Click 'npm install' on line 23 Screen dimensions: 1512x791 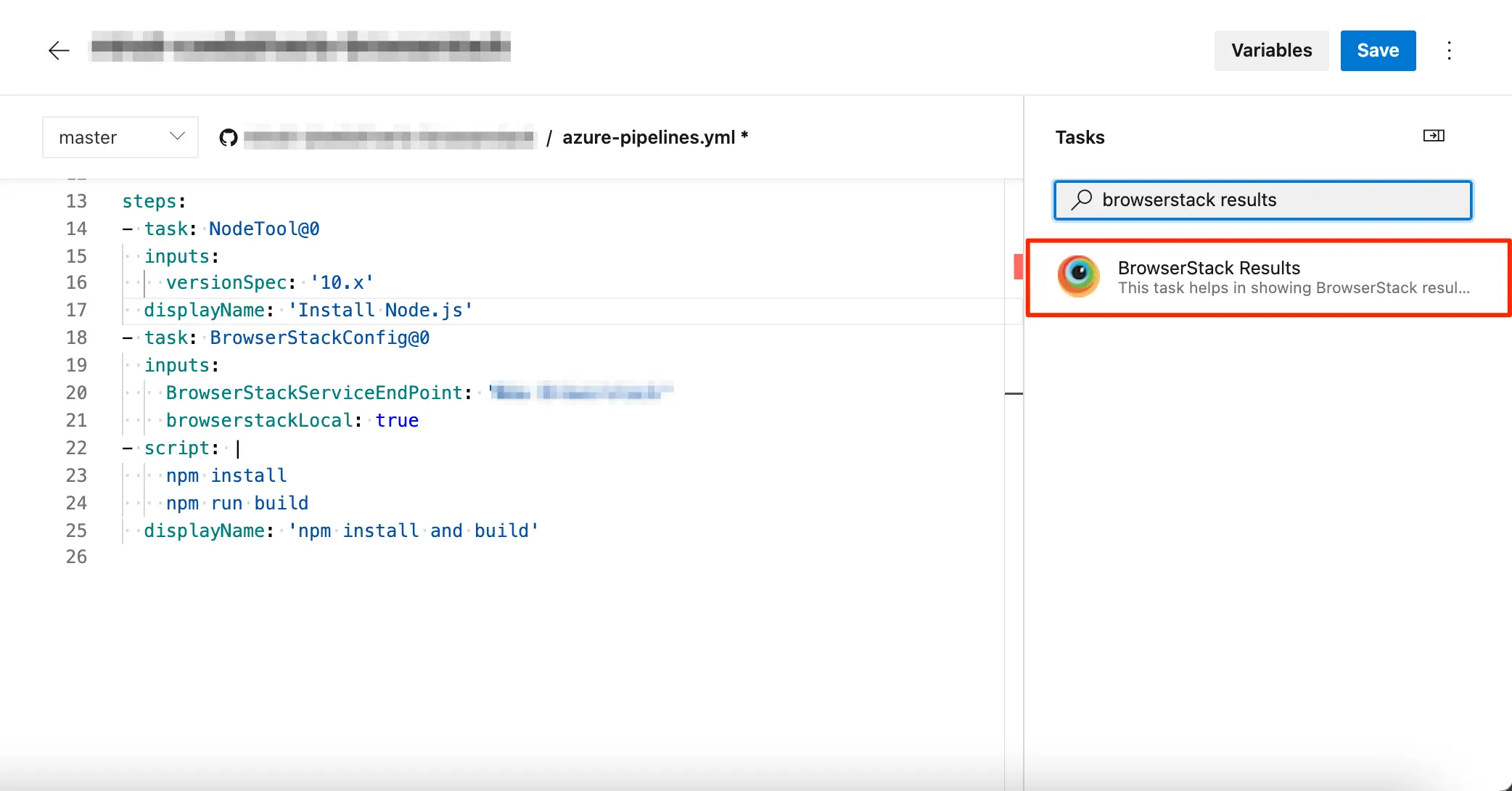tap(226, 475)
